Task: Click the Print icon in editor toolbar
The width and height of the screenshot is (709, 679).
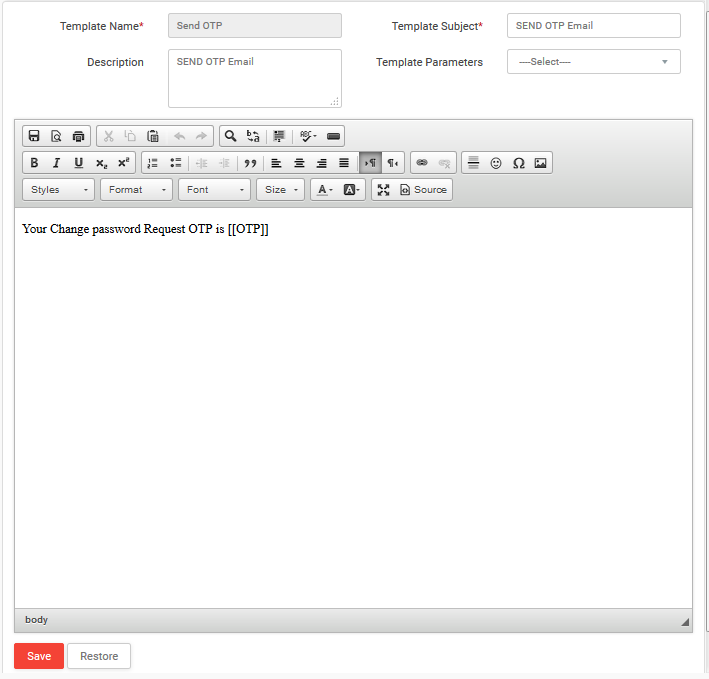Action: pos(79,136)
